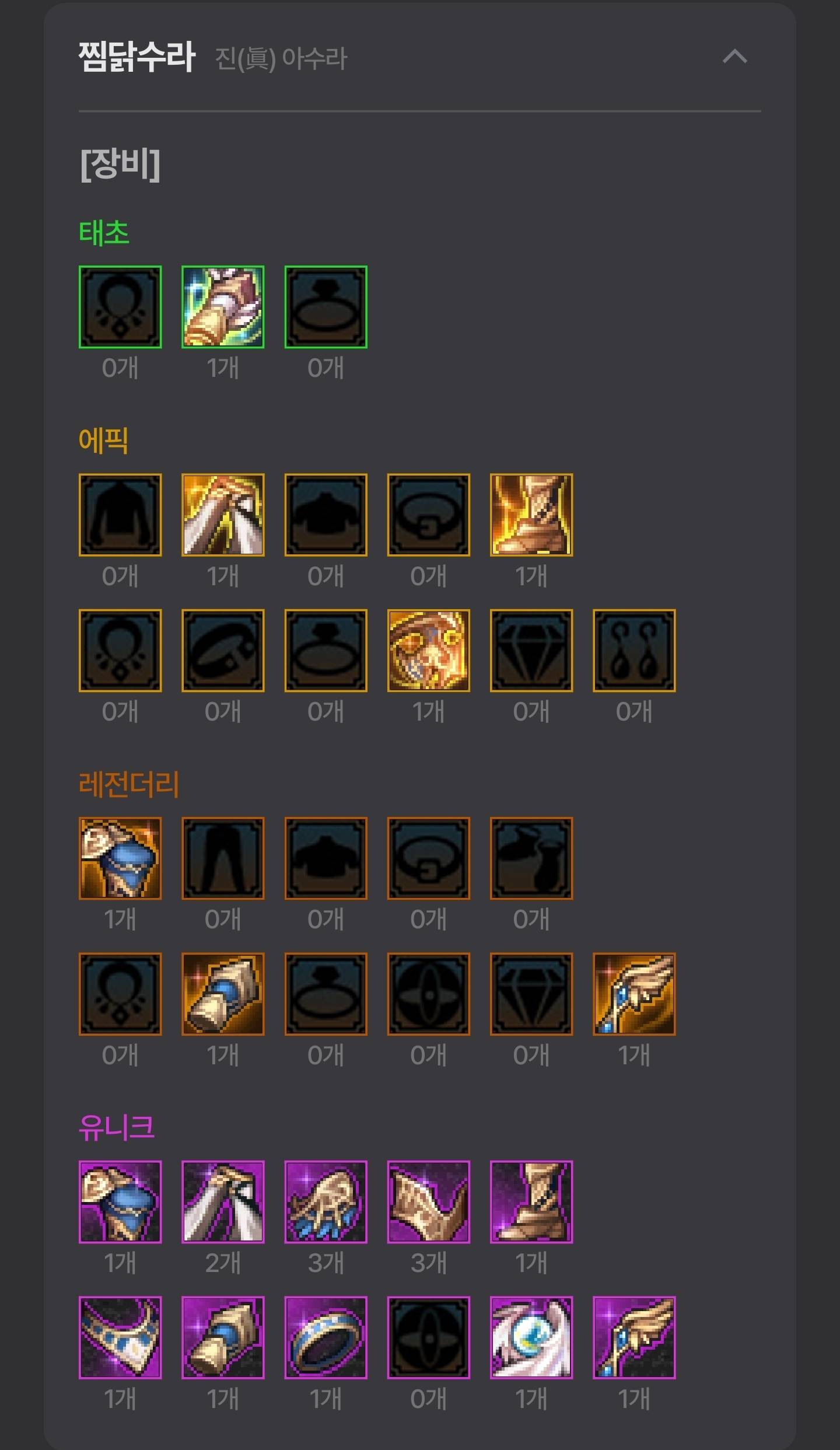The image size is (840, 1450).
Task: Collapse the 찜닭수라 character panel chevron
Action: [734, 57]
